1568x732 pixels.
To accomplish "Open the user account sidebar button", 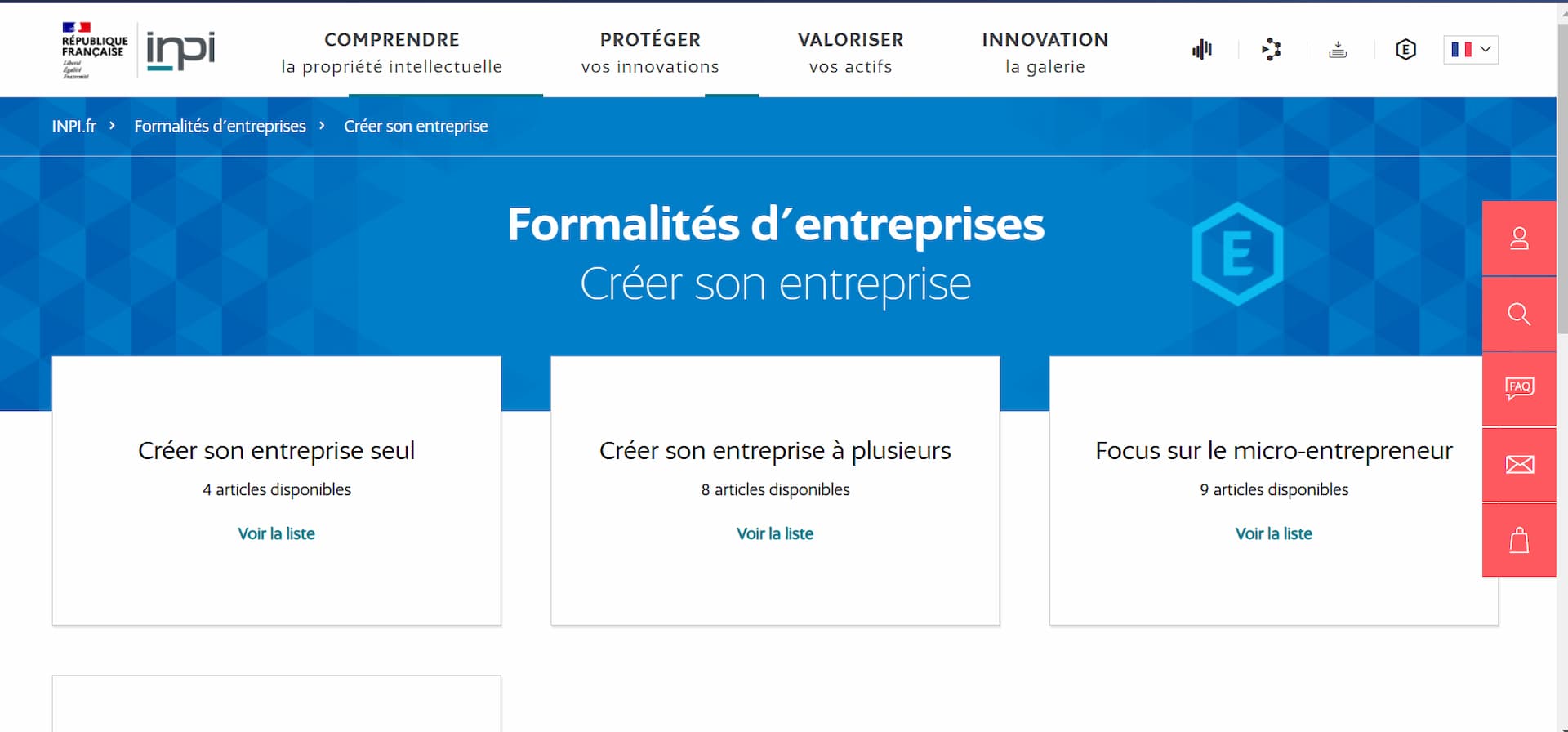I will 1519,239.
